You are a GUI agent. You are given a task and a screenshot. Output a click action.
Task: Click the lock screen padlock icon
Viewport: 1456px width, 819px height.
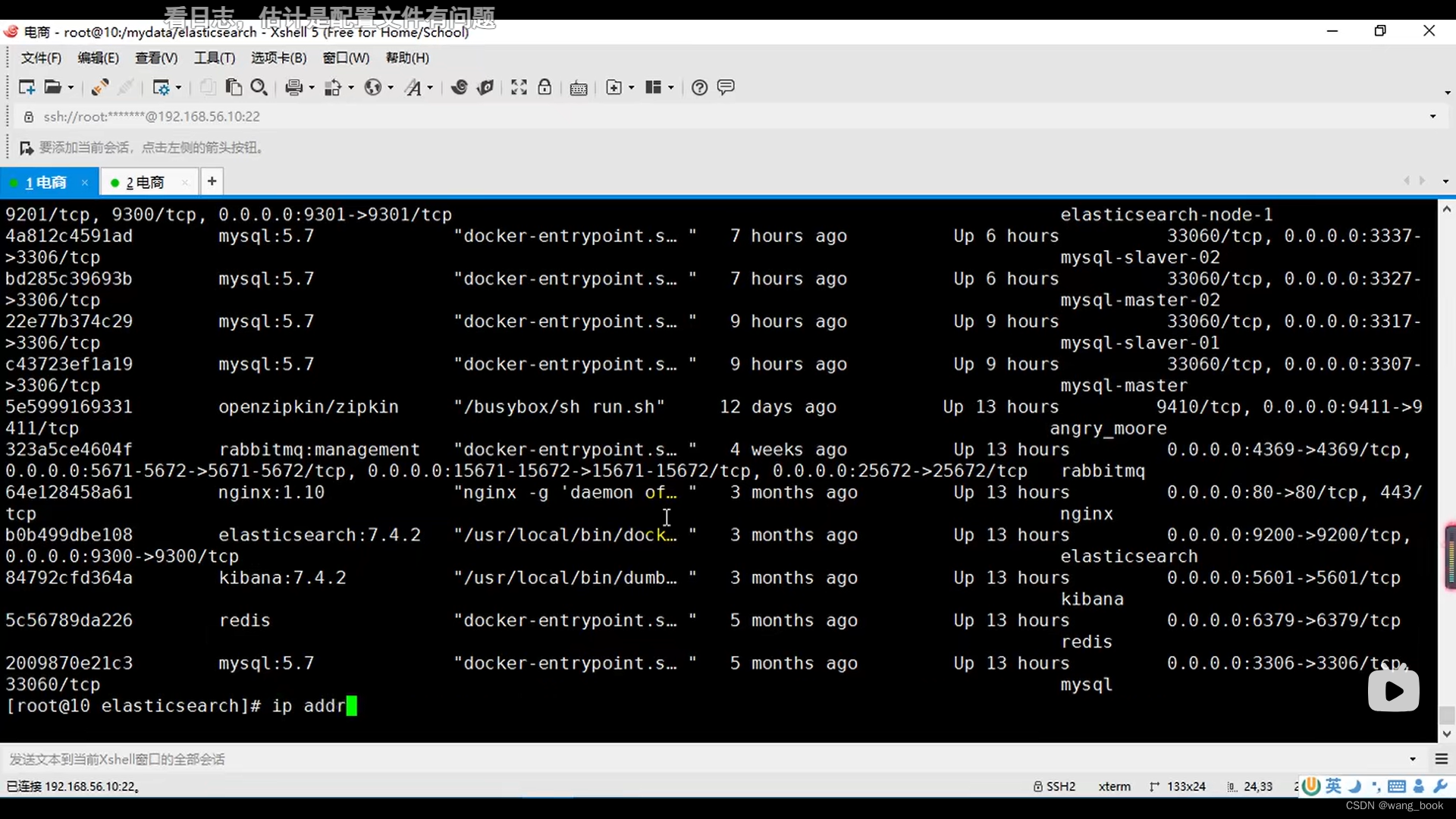544,87
